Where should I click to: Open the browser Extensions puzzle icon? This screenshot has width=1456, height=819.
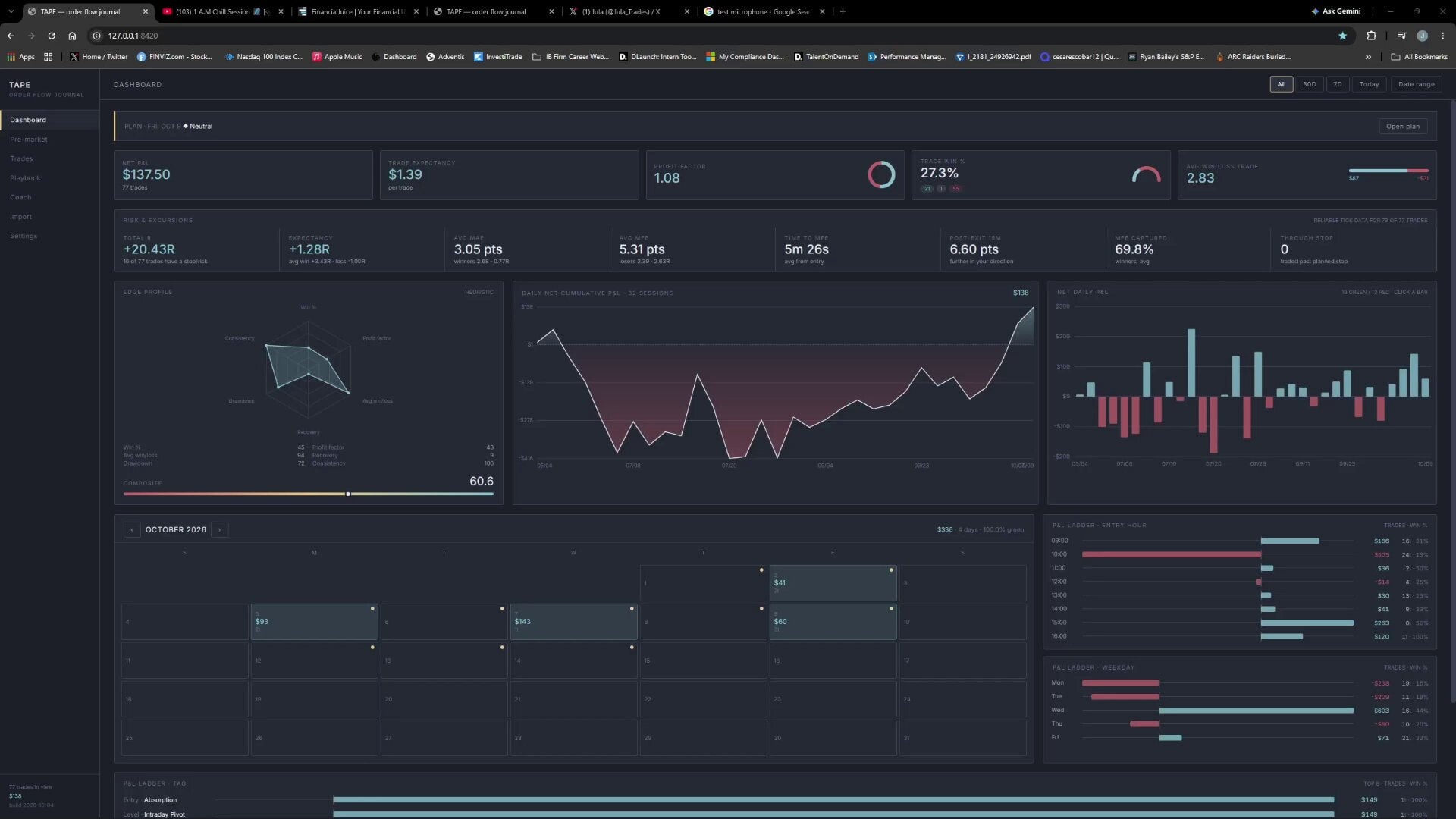1371,36
